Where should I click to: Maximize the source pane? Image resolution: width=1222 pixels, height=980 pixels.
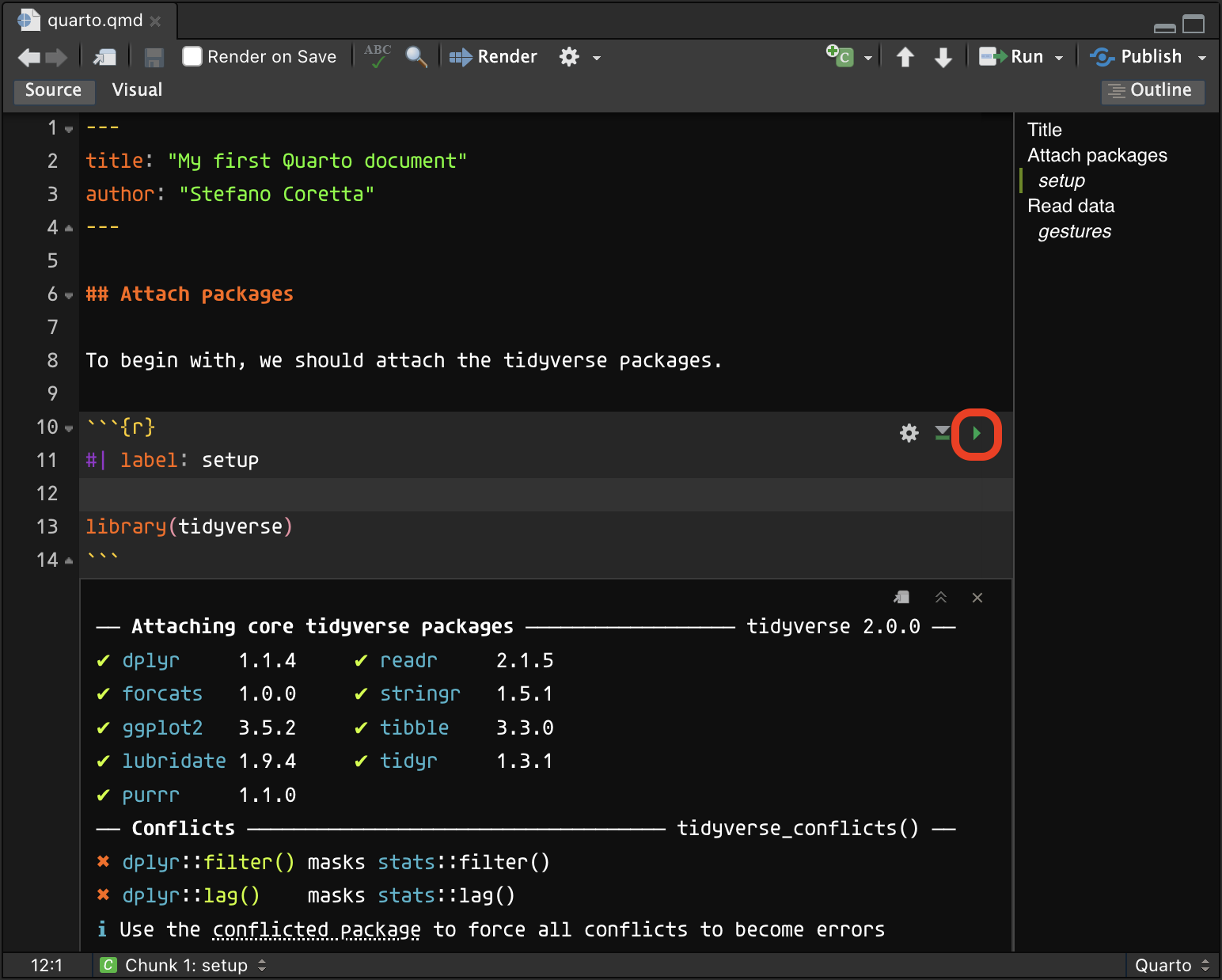(x=1194, y=25)
